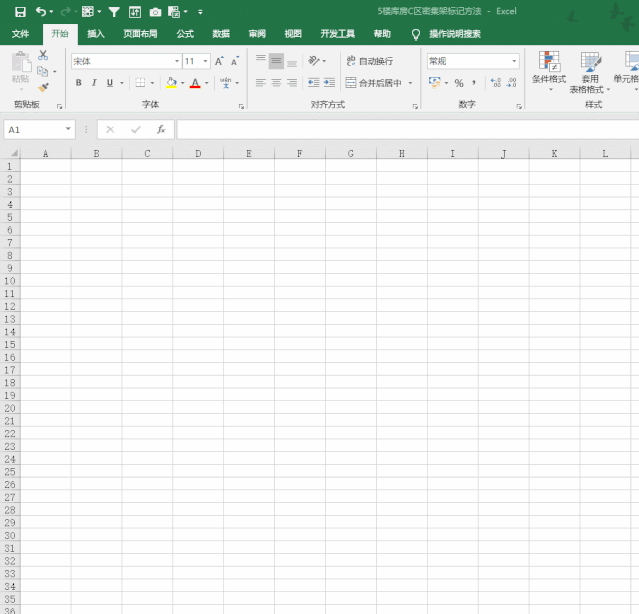Screen dimensions: 639x614
Task: Increase indent in alignment group
Action: (329, 83)
